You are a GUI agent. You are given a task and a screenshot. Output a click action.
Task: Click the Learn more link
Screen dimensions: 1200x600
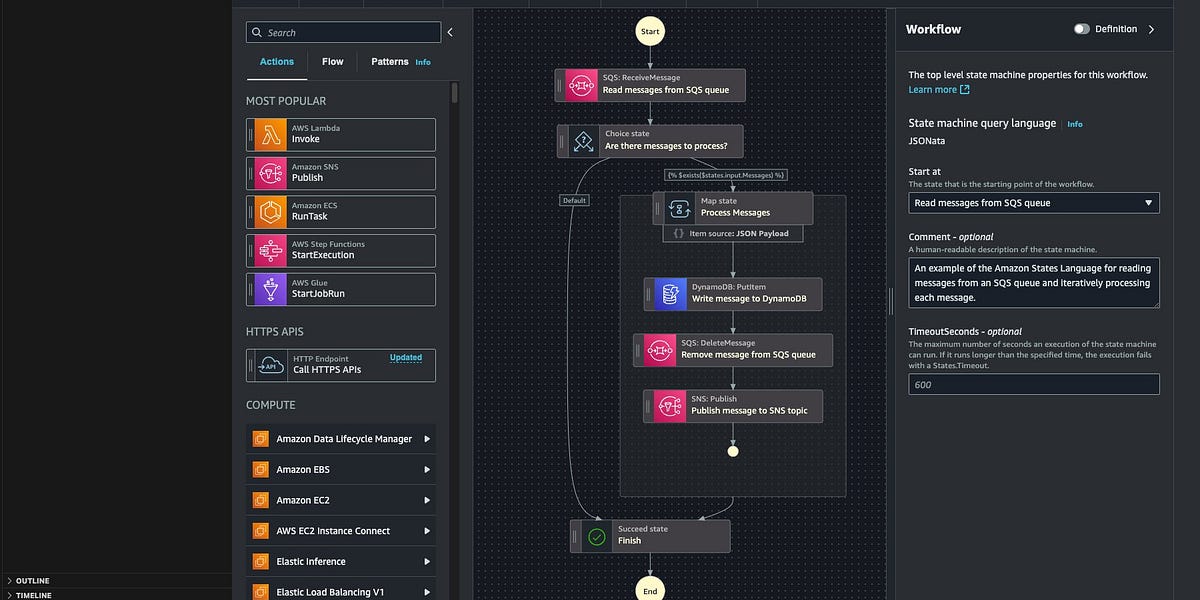coord(933,88)
